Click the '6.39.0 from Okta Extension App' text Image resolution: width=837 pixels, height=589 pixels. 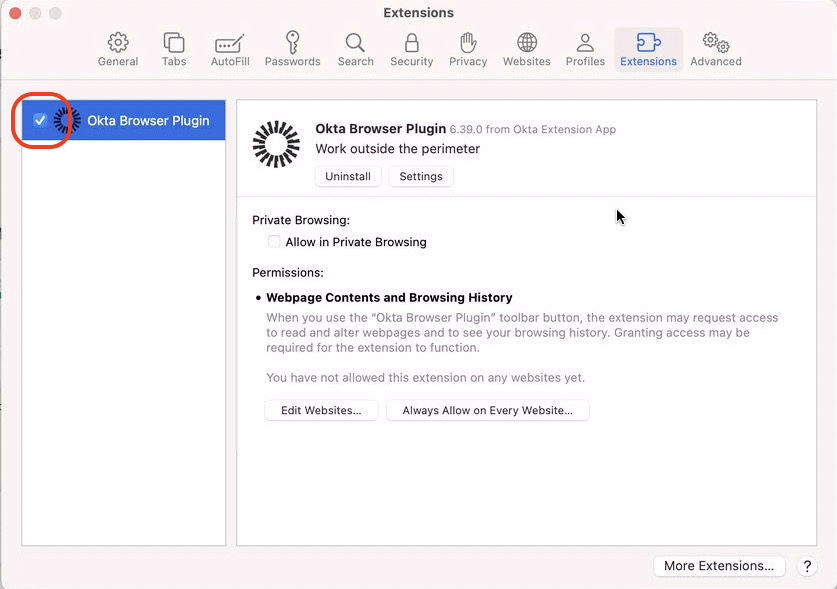(x=533, y=129)
